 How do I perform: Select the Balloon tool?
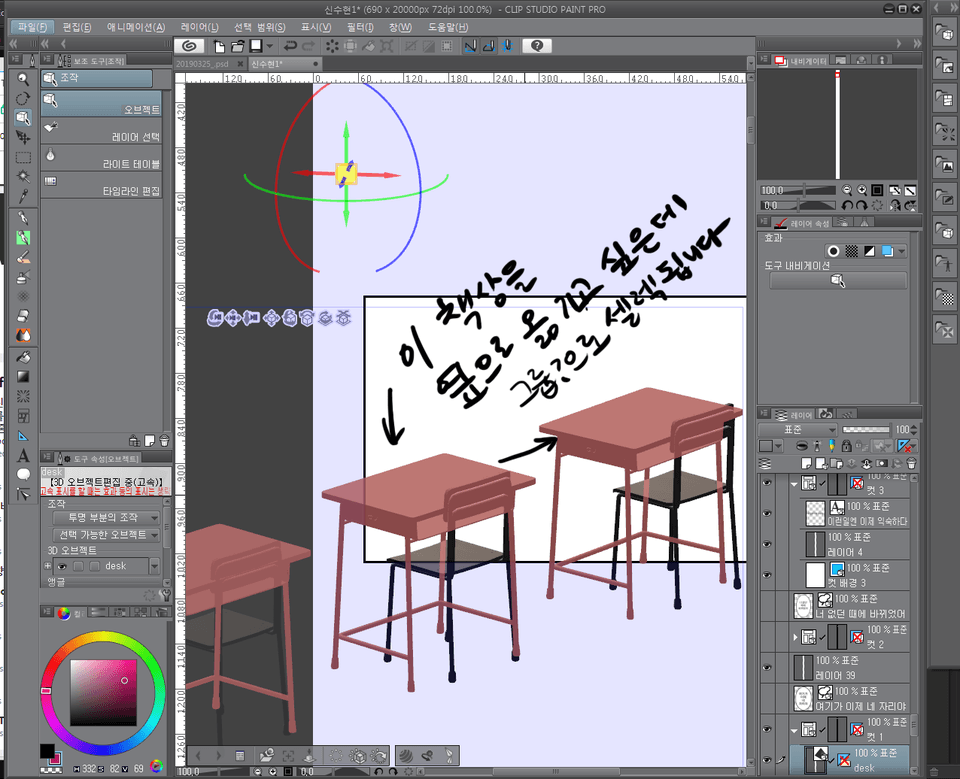(23, 474)
